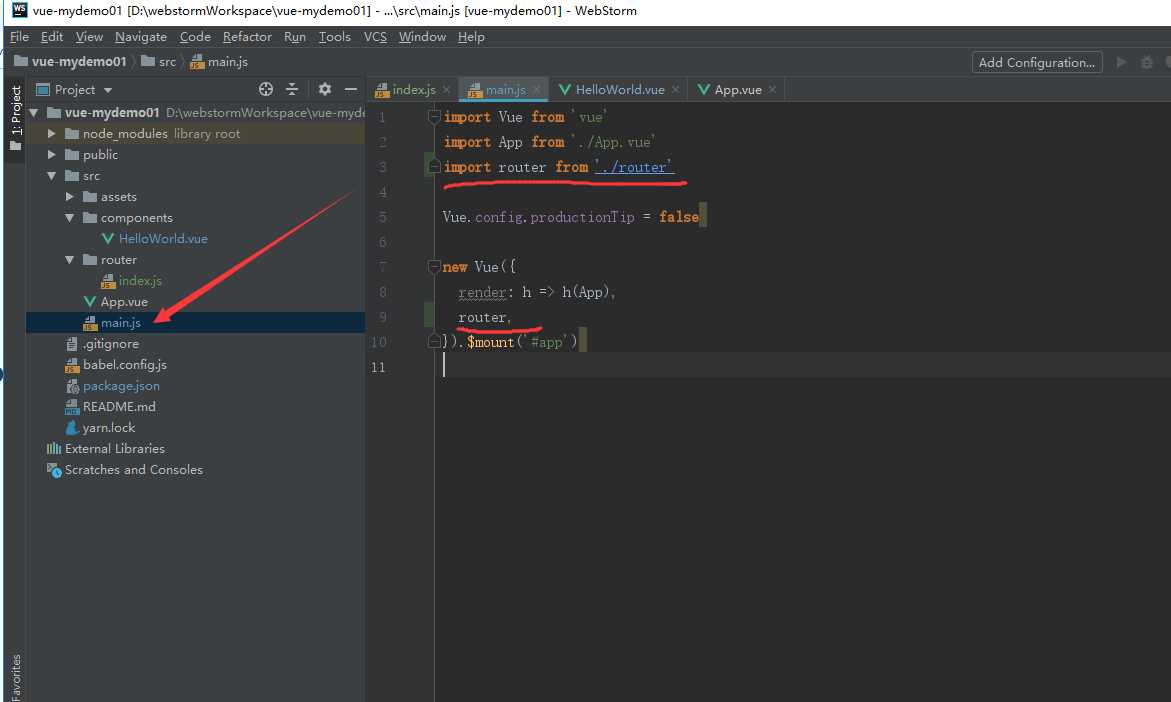Open the File menu
The width and height of the screenshot is (1171, 702).
[x=19, y=37]
